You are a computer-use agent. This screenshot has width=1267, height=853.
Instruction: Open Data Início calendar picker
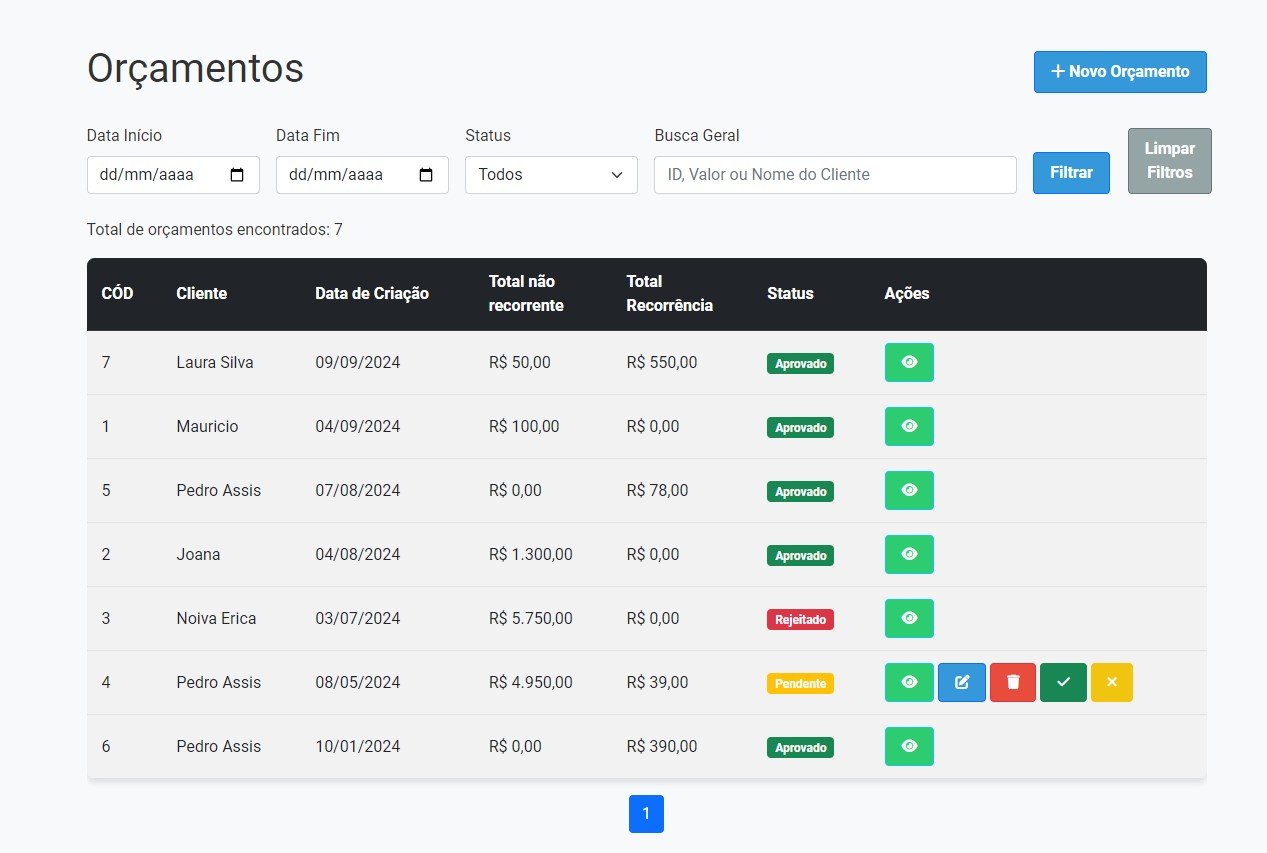[237, 175]
